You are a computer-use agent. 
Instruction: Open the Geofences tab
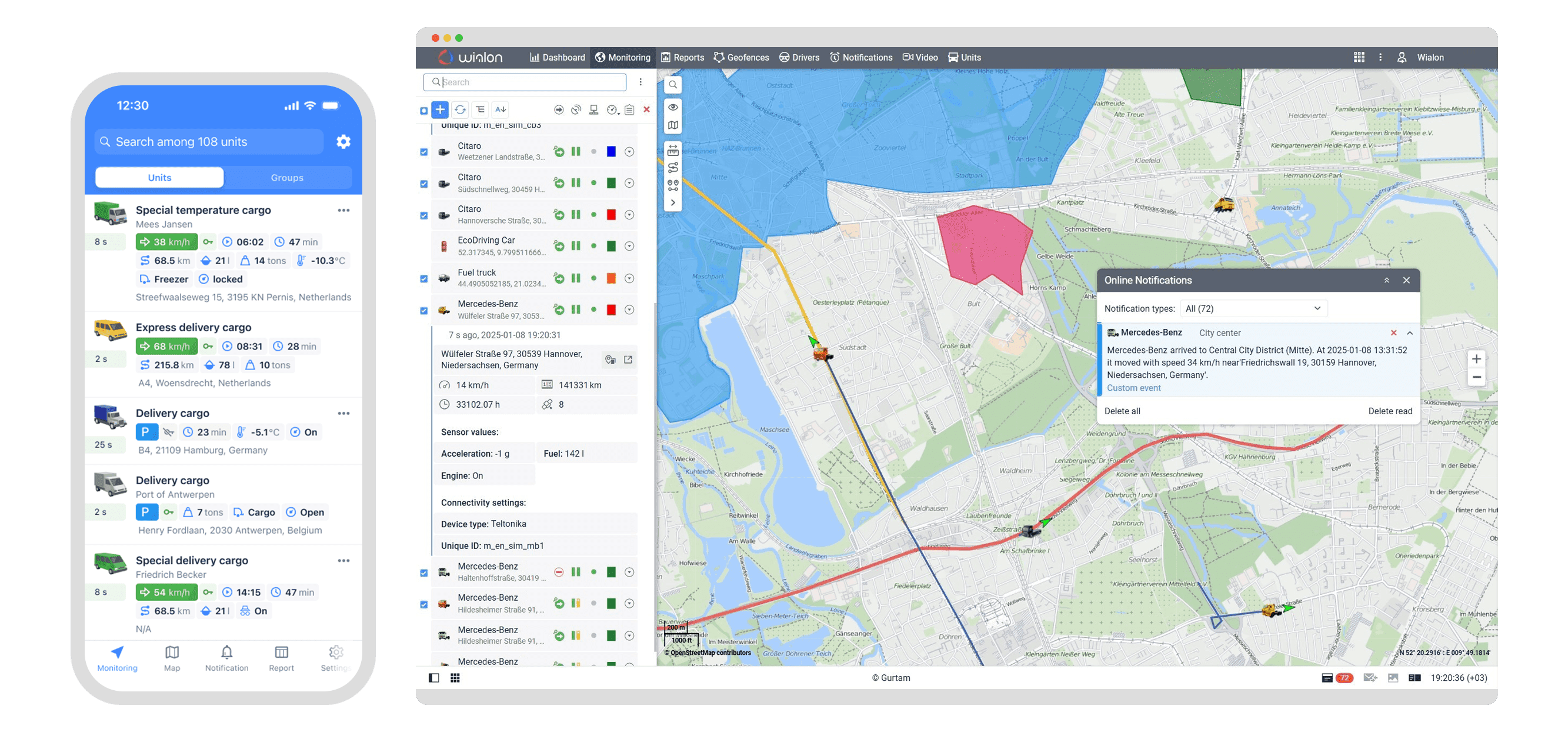pyautogui.click(x=742, y=57)
